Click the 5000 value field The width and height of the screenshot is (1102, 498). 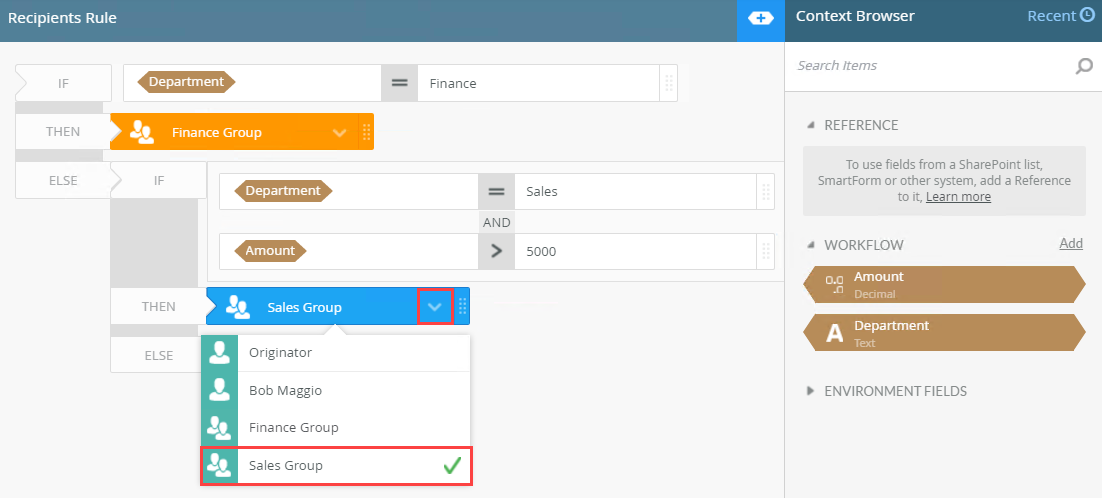[x=636, y=251]
